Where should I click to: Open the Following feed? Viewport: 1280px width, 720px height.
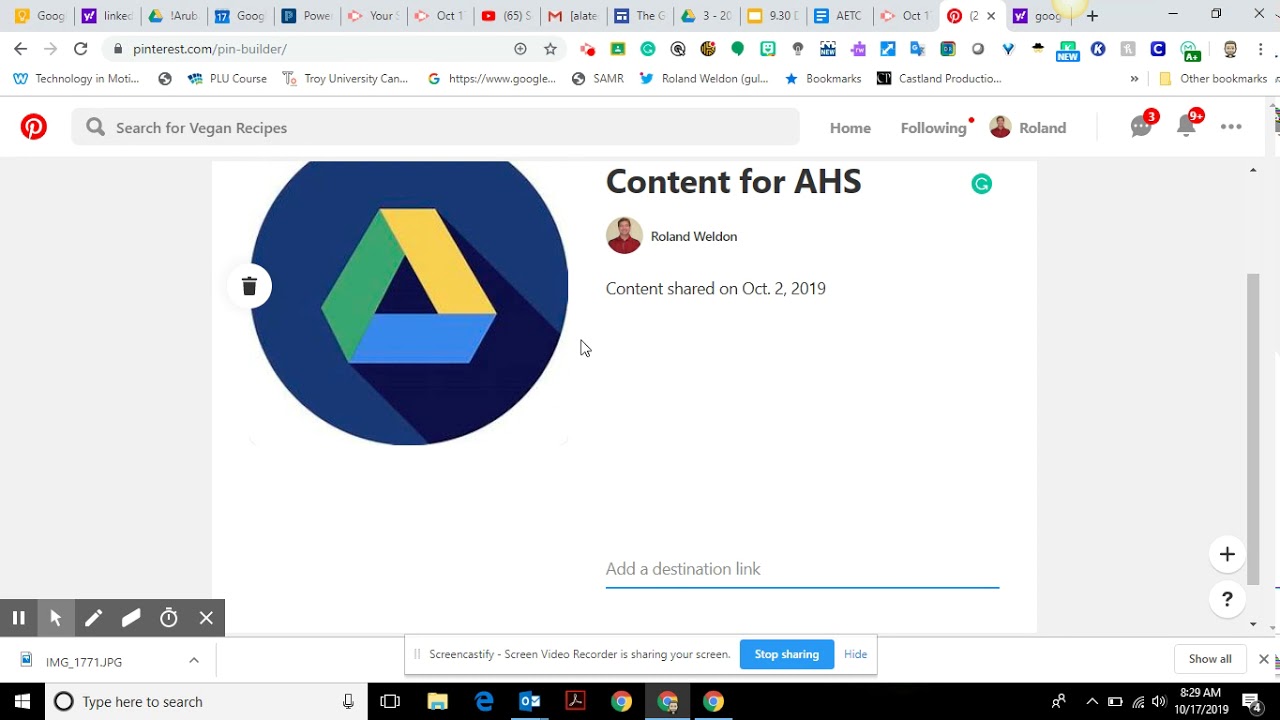[933, 128]
